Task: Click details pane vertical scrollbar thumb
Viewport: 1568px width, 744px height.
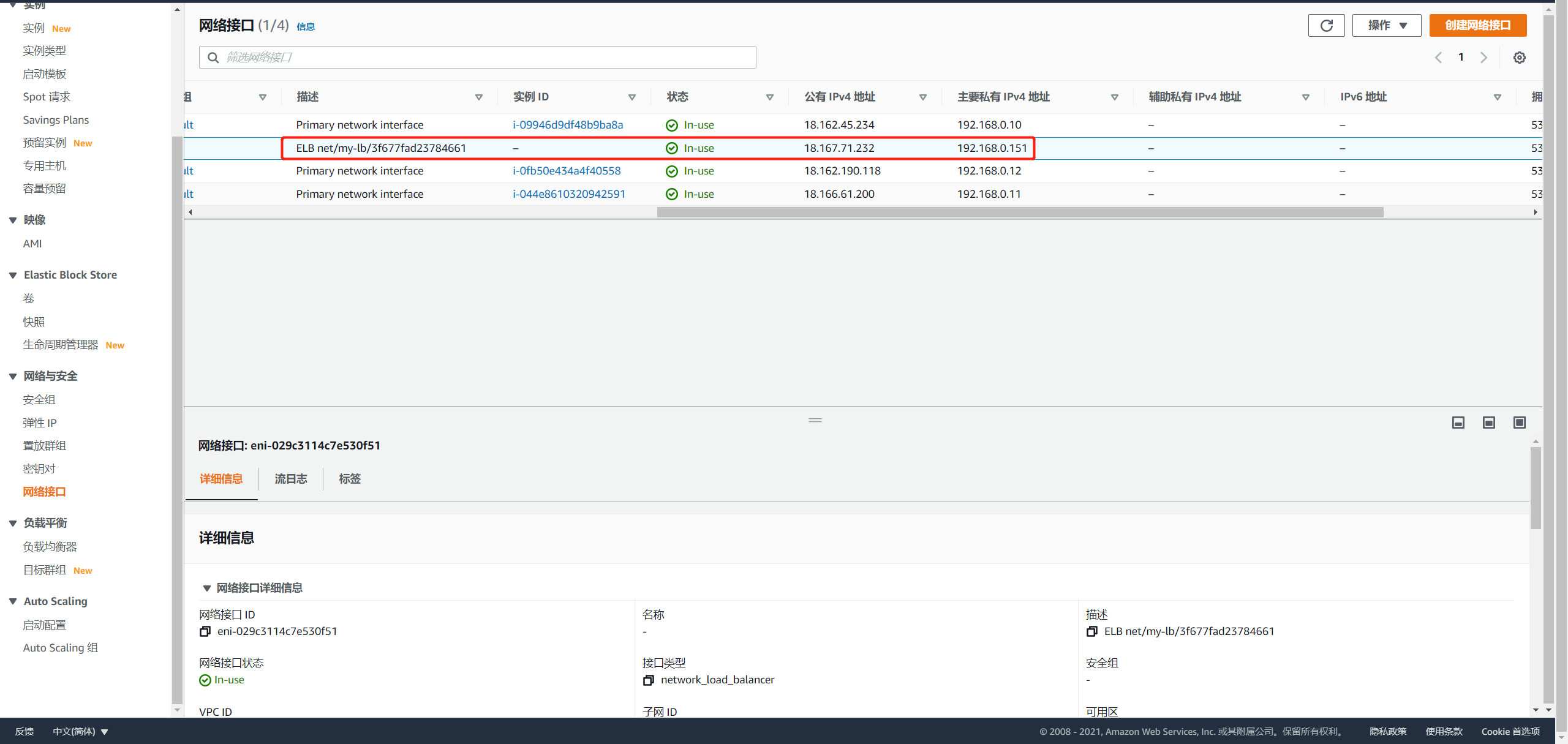Action: 1536,488
